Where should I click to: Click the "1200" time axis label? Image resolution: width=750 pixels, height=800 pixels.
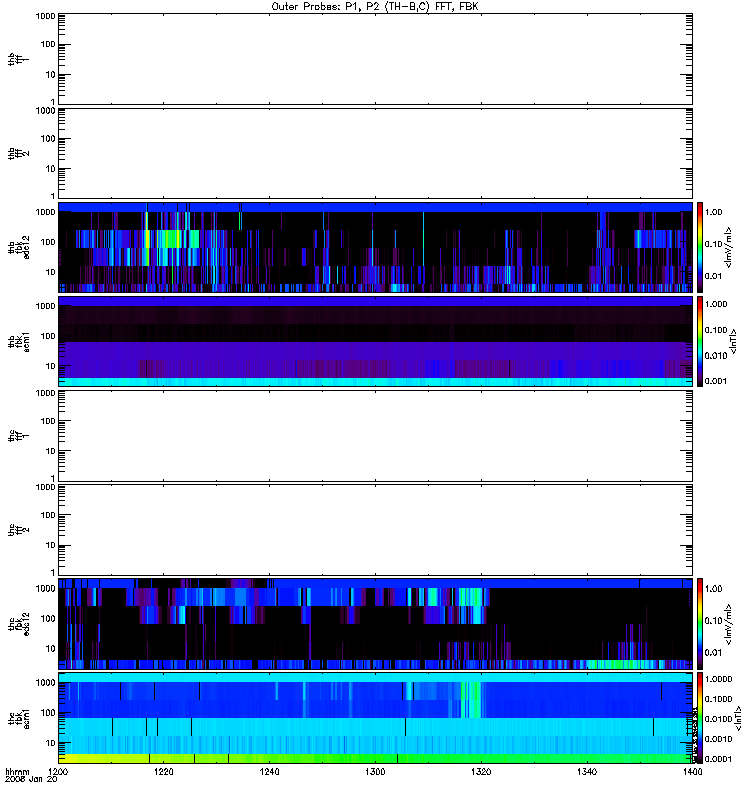click(x=58, y=772)
